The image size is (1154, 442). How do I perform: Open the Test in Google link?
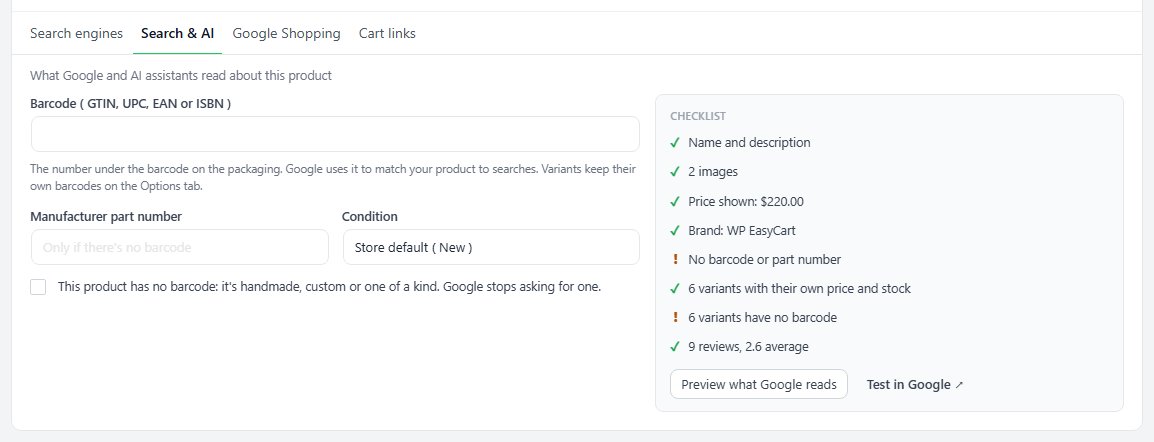915,384
